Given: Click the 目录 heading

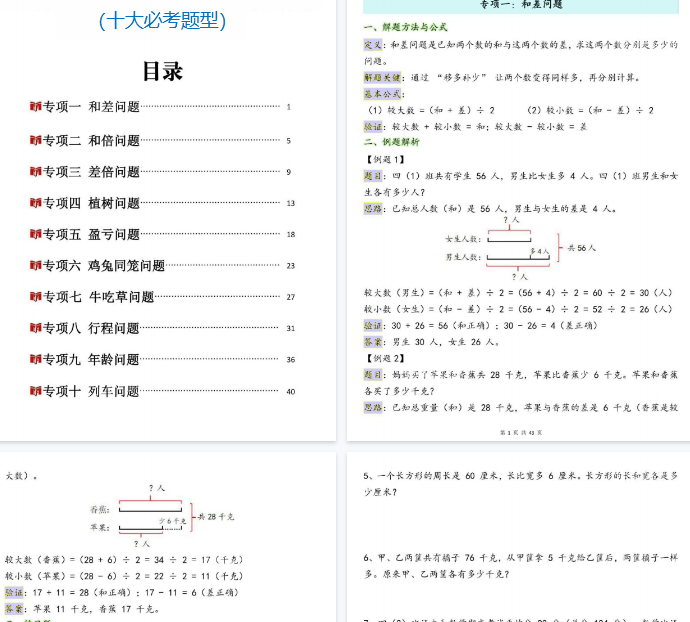Looking at the screenshot, I should [162, 71].
